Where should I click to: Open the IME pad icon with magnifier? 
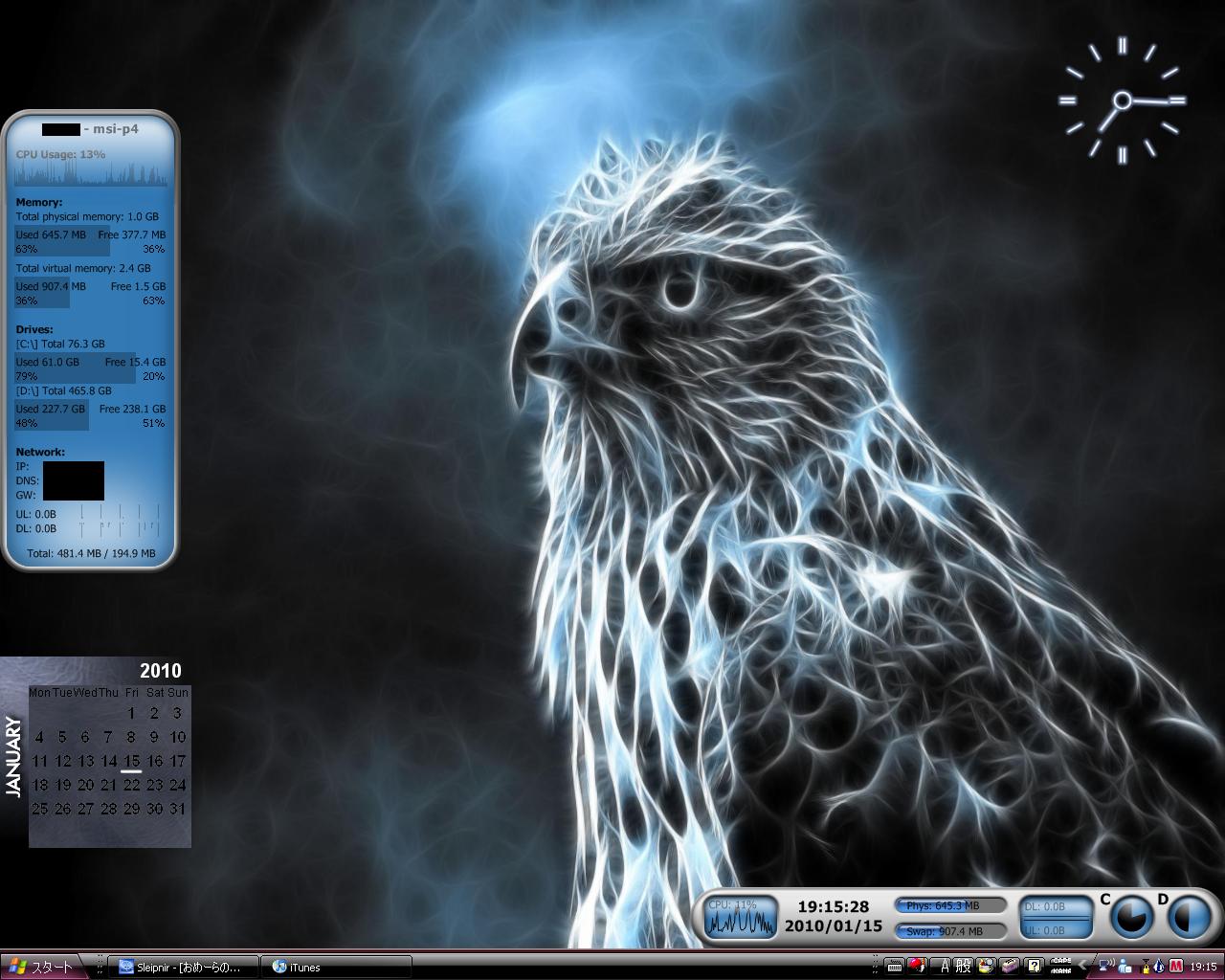click(986, 967)
